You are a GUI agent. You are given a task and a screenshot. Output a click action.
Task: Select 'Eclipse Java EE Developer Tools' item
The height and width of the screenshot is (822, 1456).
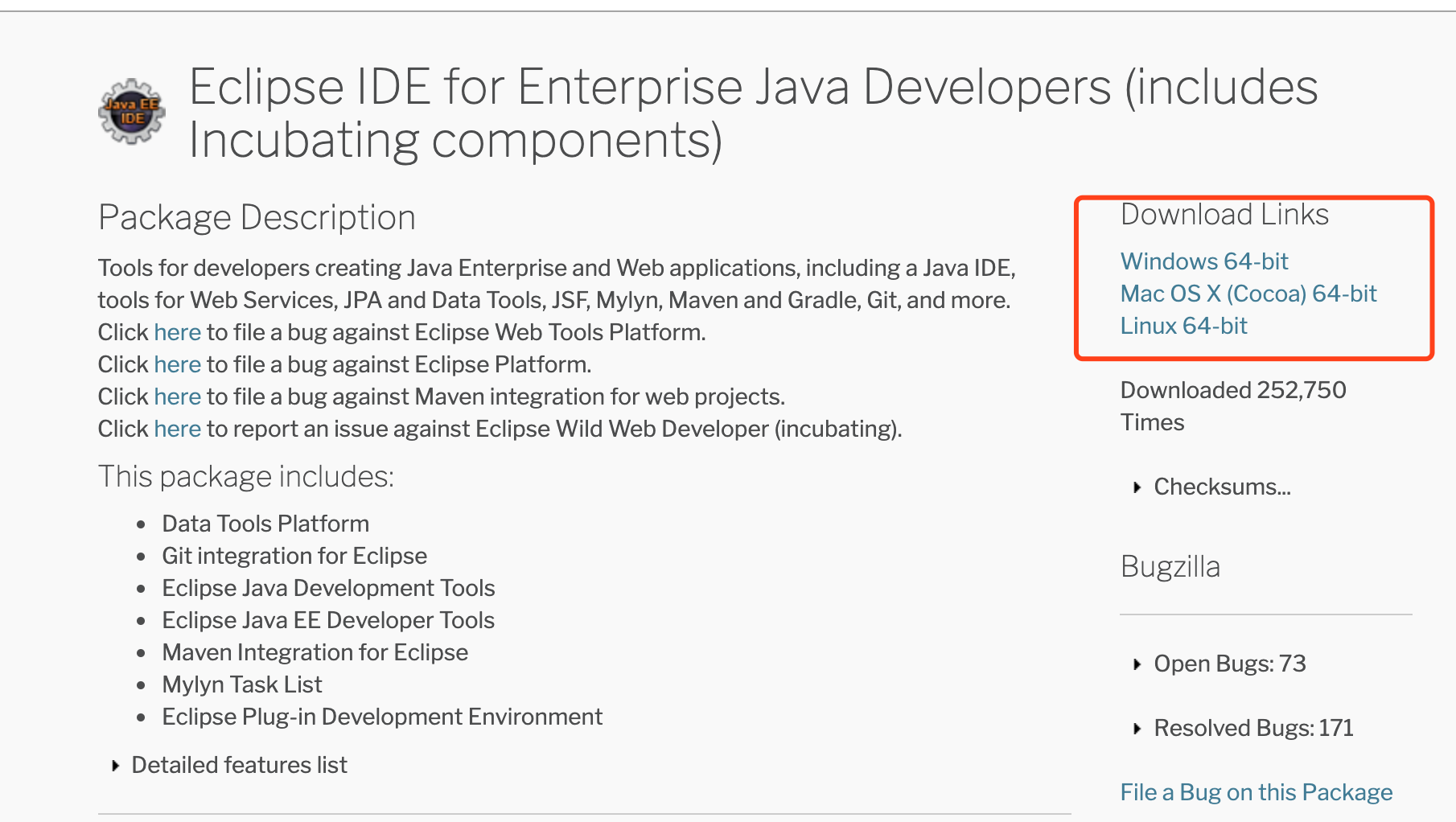point(328,620)
